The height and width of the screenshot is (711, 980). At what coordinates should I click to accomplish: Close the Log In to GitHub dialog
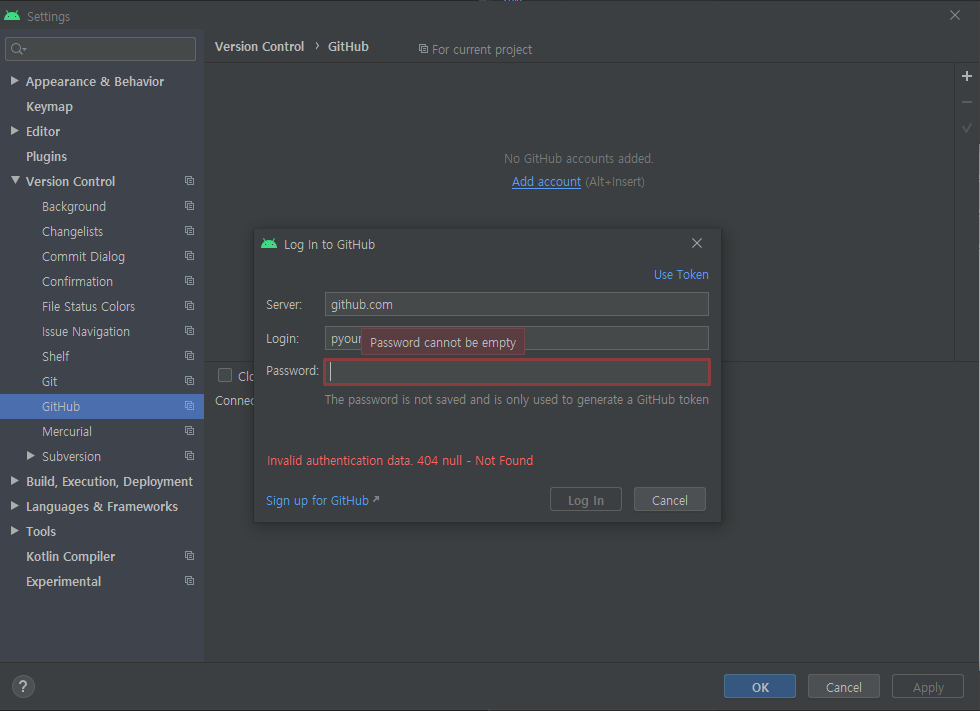click(697, 243)
